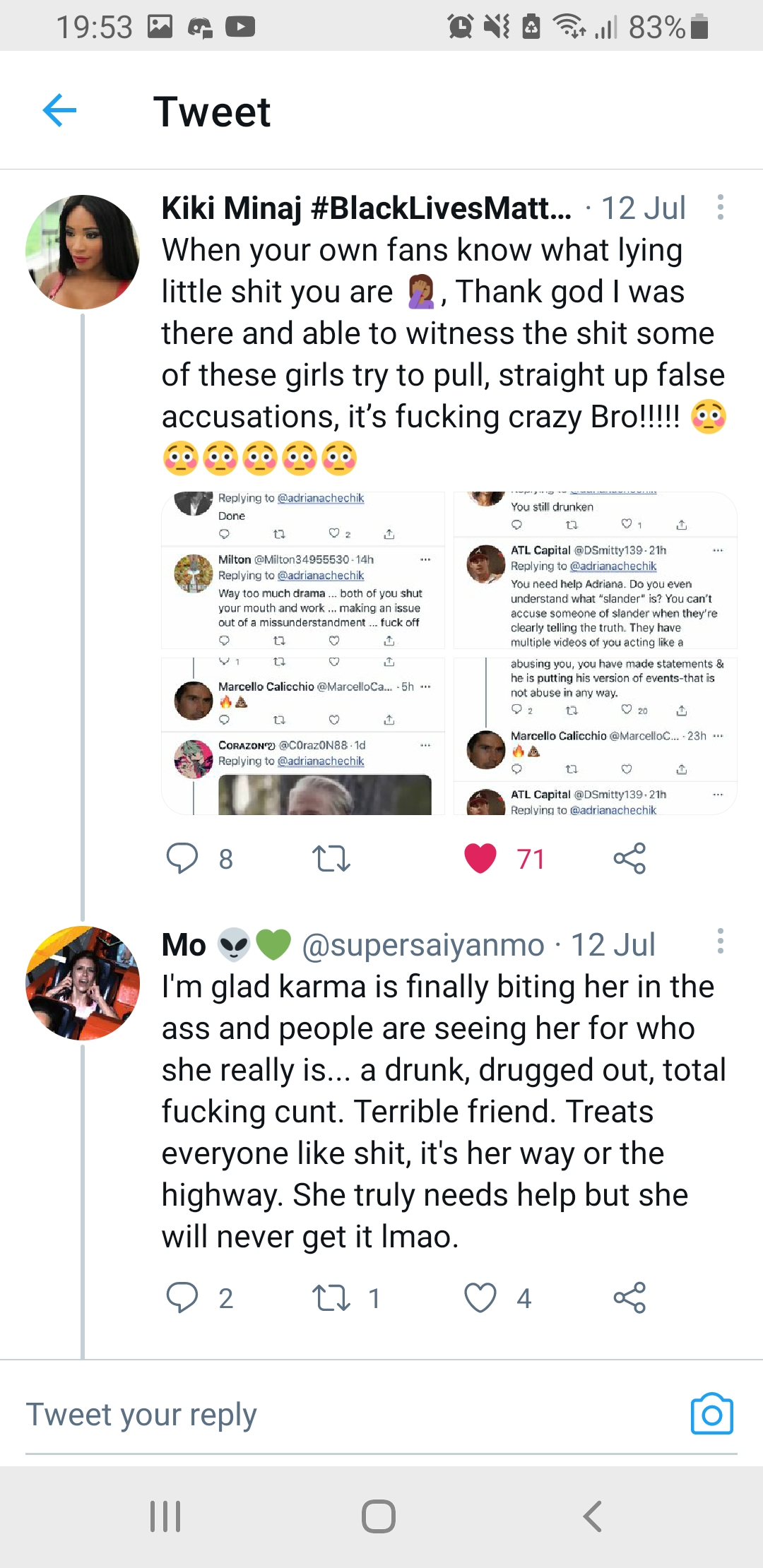This screenshot has height=1568, width=763.
Task: Open Kiki Minaj #BlackLivesMatt... profile name
Action: (x=366, y=208)
